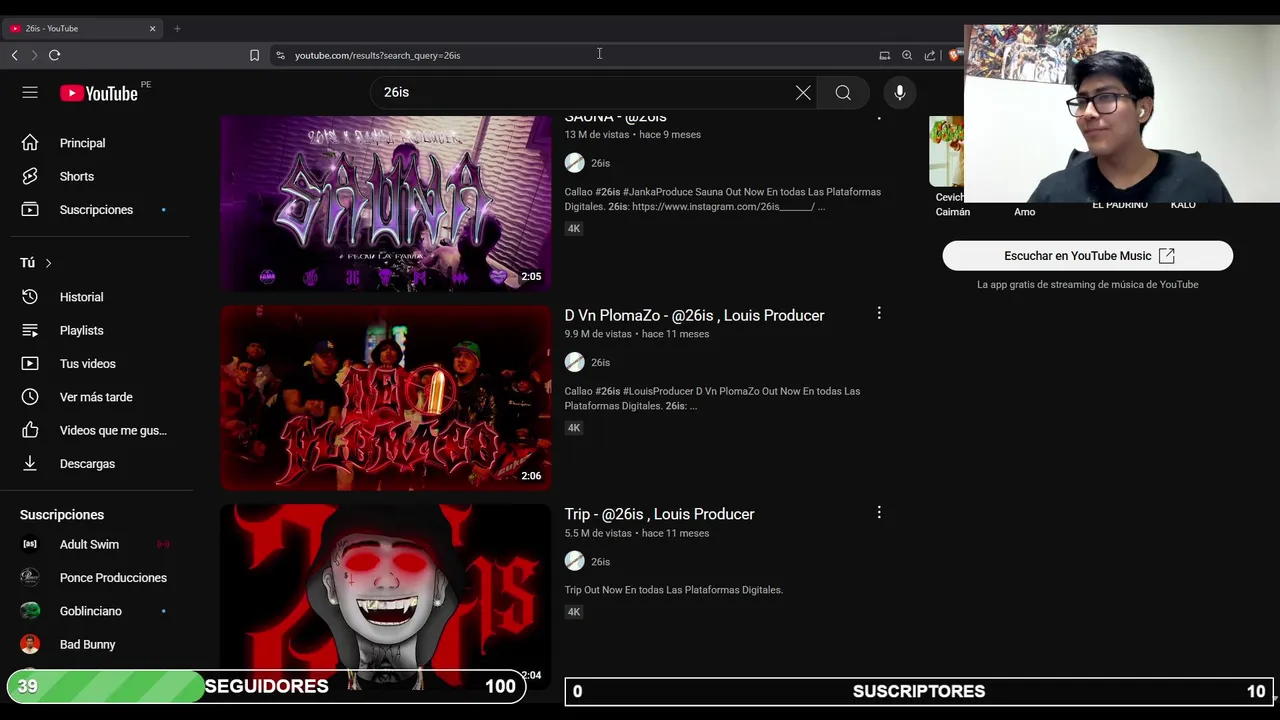Click 26is channel avatar under D Vn PlomaZo
1280x720 pixels.
click(574, 362)
